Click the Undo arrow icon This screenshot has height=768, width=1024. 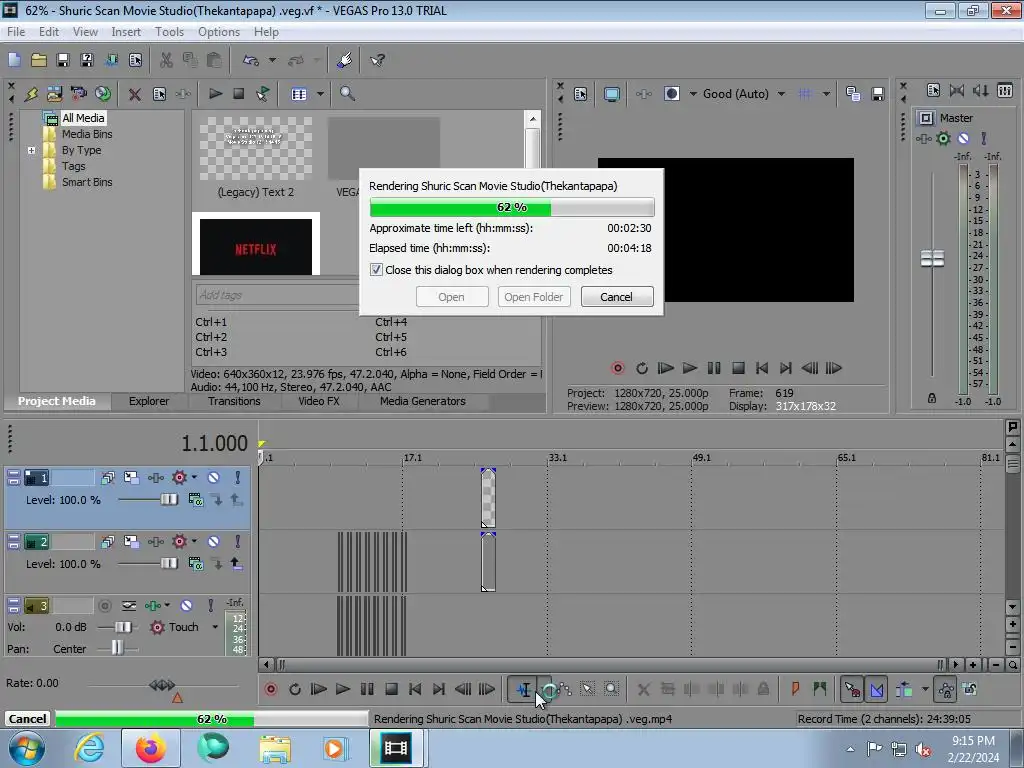[251, 60]
